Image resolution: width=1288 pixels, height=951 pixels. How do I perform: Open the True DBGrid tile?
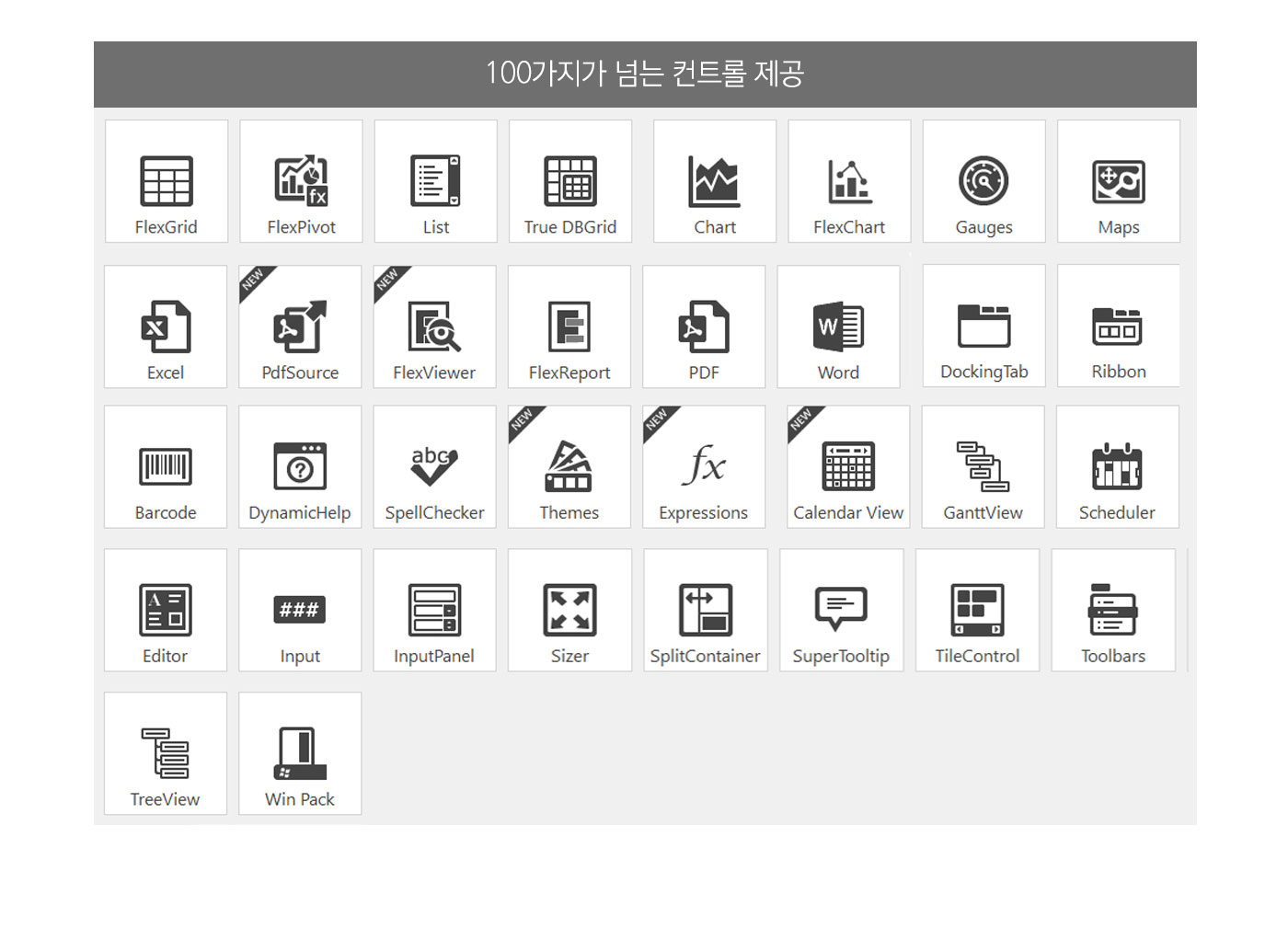click(x=570, y=181)
